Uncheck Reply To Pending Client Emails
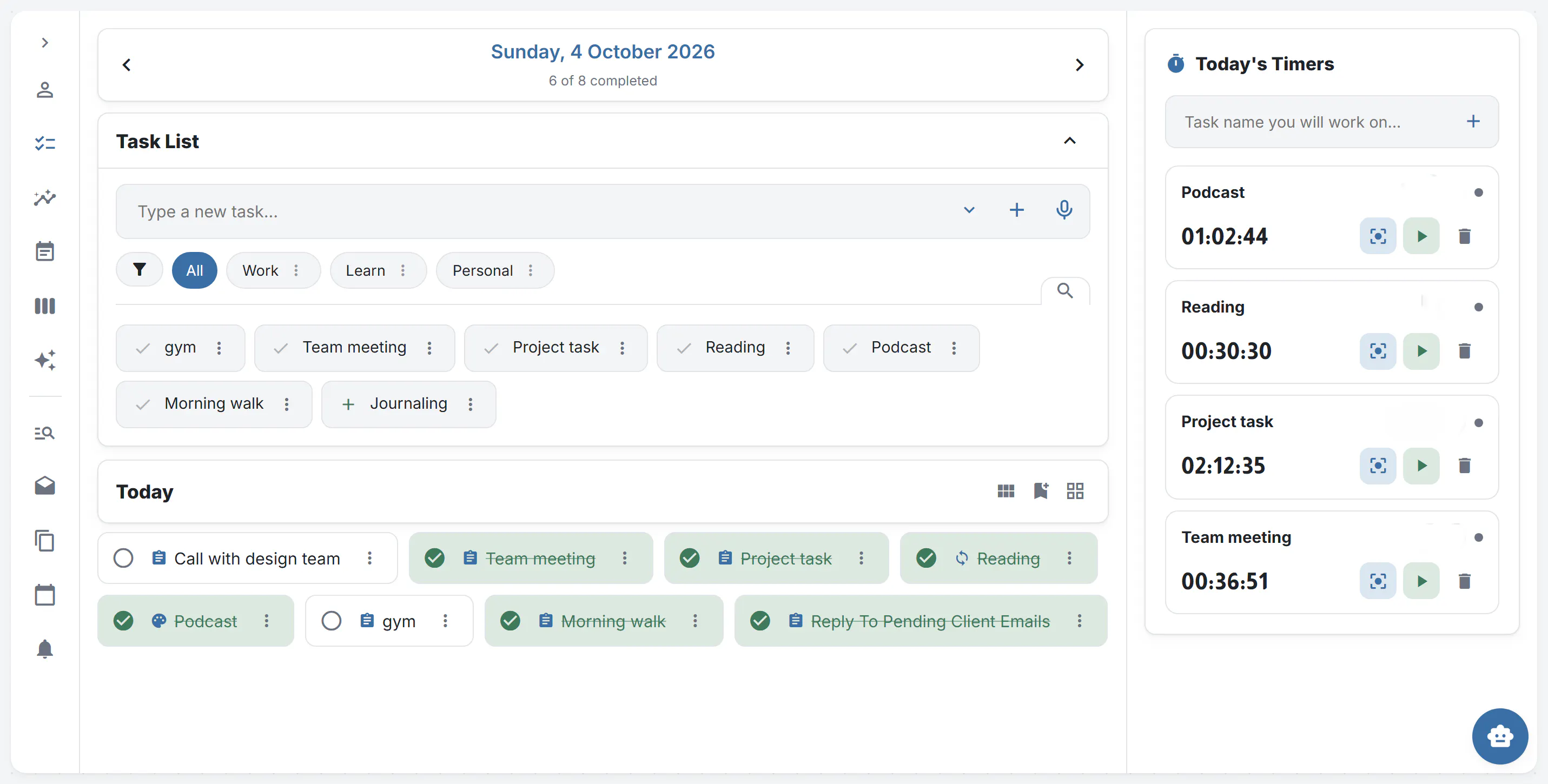 pyautogui.click(x=760, y=621)
